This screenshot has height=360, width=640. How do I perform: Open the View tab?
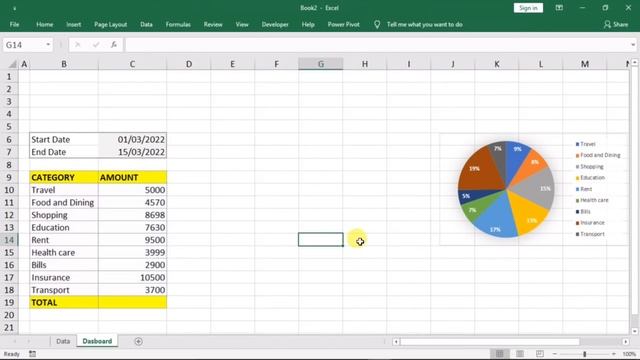coord(242,24)
